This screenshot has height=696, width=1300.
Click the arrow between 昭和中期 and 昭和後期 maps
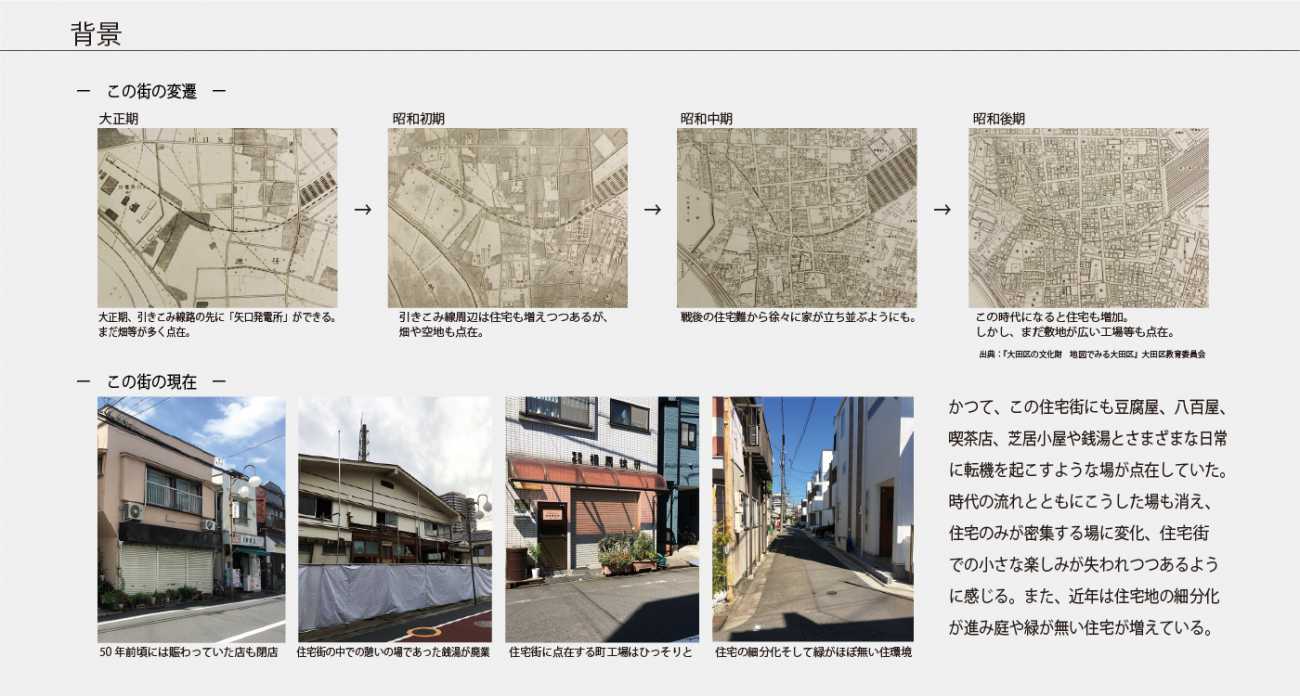(x=942, y=210)
